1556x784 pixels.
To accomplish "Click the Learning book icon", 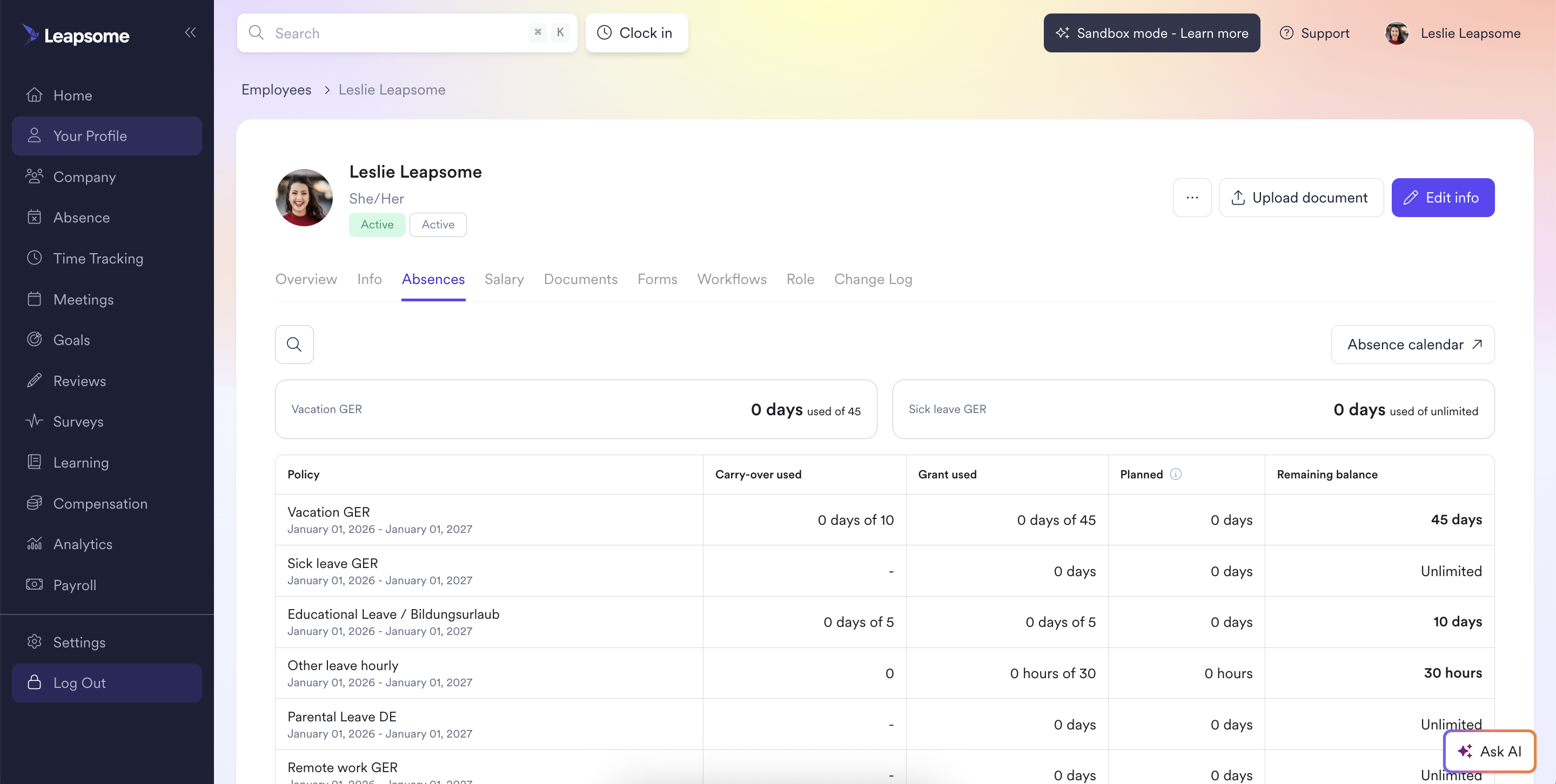I will [x=35, y=462].
